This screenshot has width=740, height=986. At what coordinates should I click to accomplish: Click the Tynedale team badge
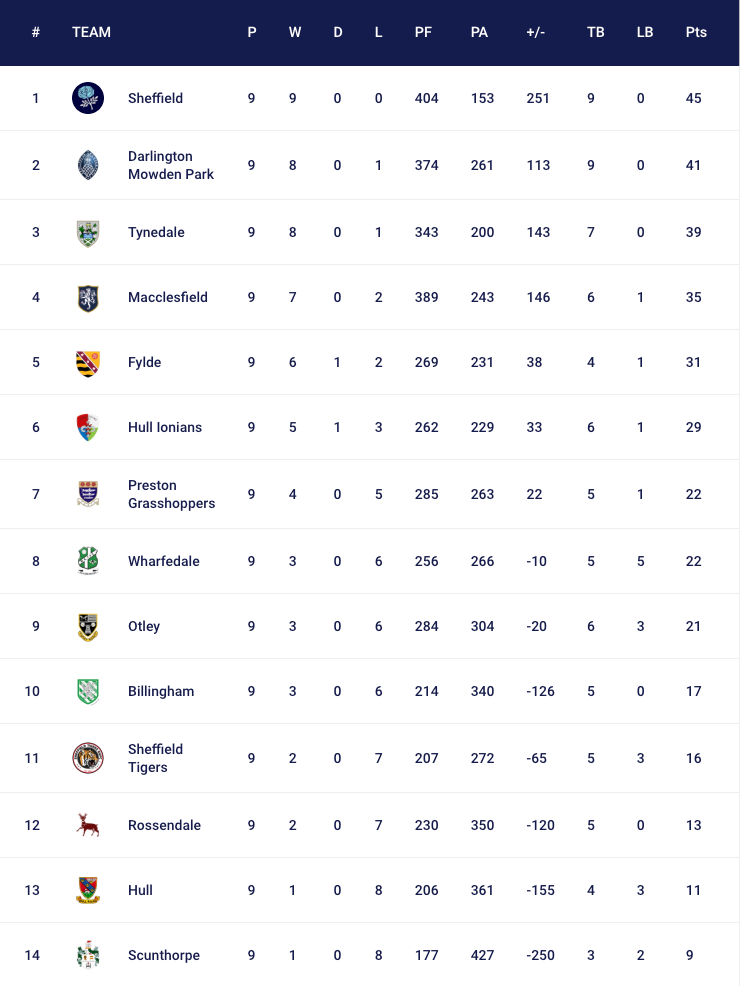pos(88,232)
